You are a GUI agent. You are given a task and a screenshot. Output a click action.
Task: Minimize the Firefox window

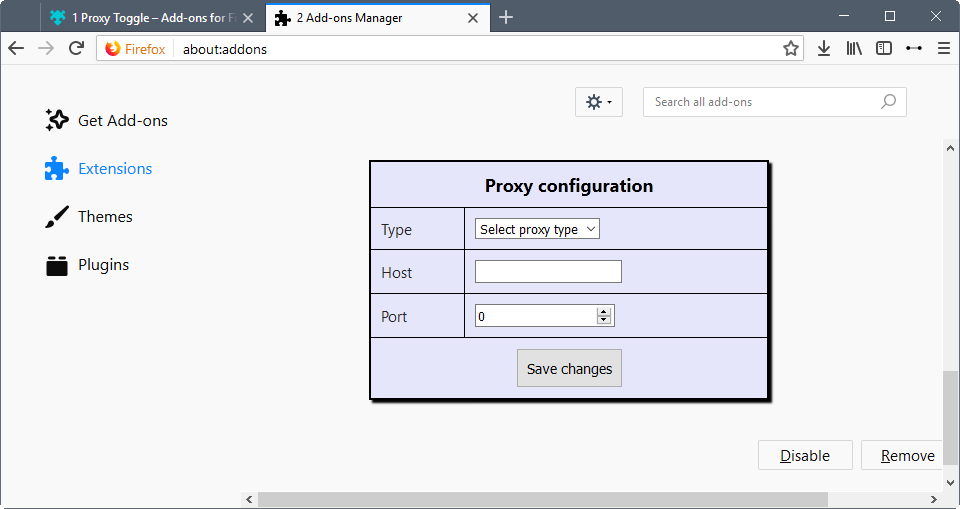[845, 17]
